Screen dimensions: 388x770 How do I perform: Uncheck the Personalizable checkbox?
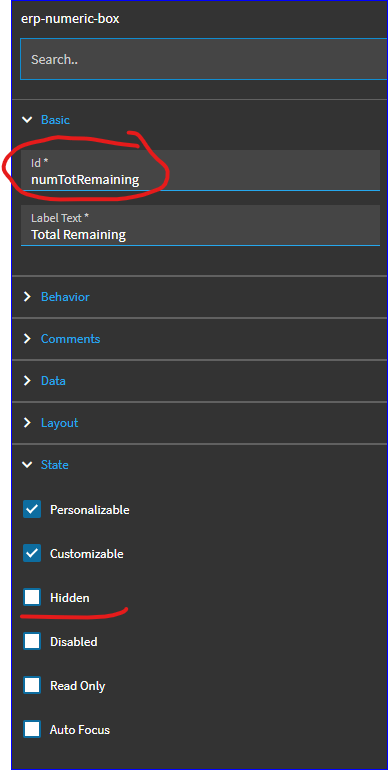[32, 509]
